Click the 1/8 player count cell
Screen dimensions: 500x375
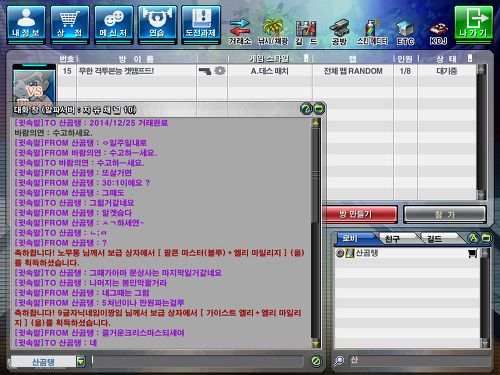click(x=405, y=71)
